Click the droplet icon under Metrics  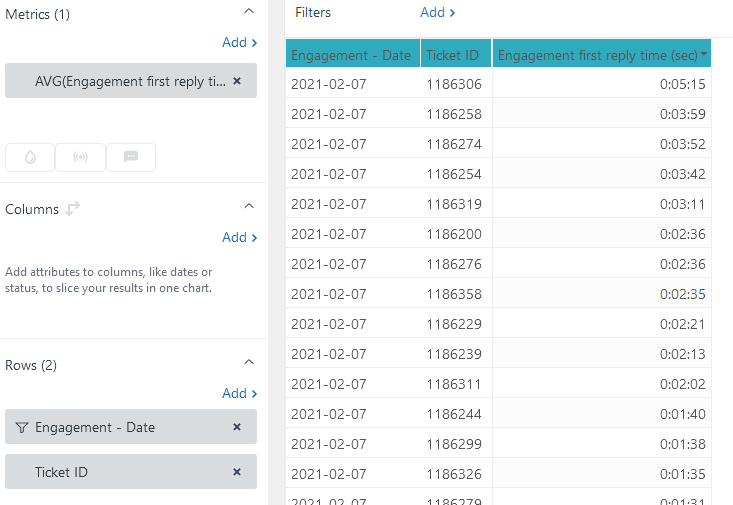(30, 157)
